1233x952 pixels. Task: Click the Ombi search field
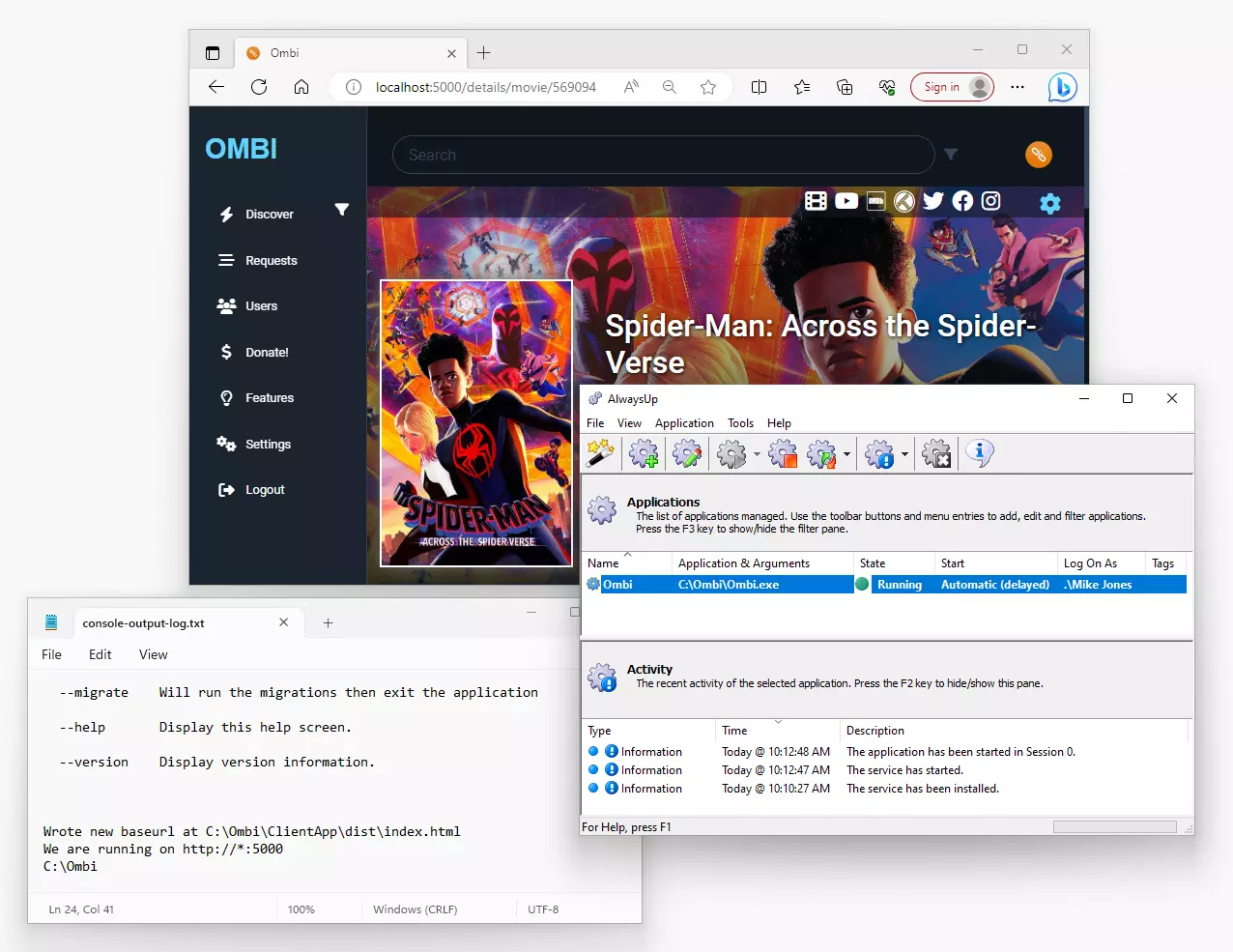point(664,155)
